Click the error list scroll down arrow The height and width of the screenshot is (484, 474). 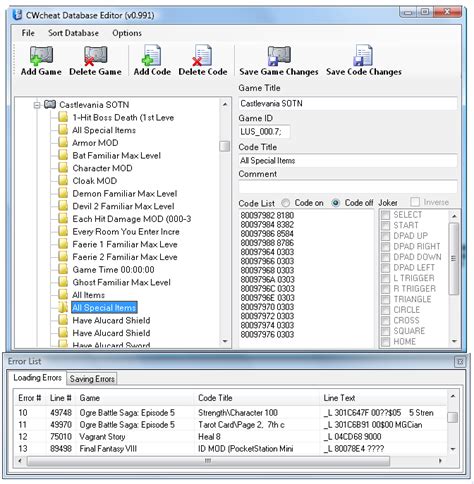[453, 449]
